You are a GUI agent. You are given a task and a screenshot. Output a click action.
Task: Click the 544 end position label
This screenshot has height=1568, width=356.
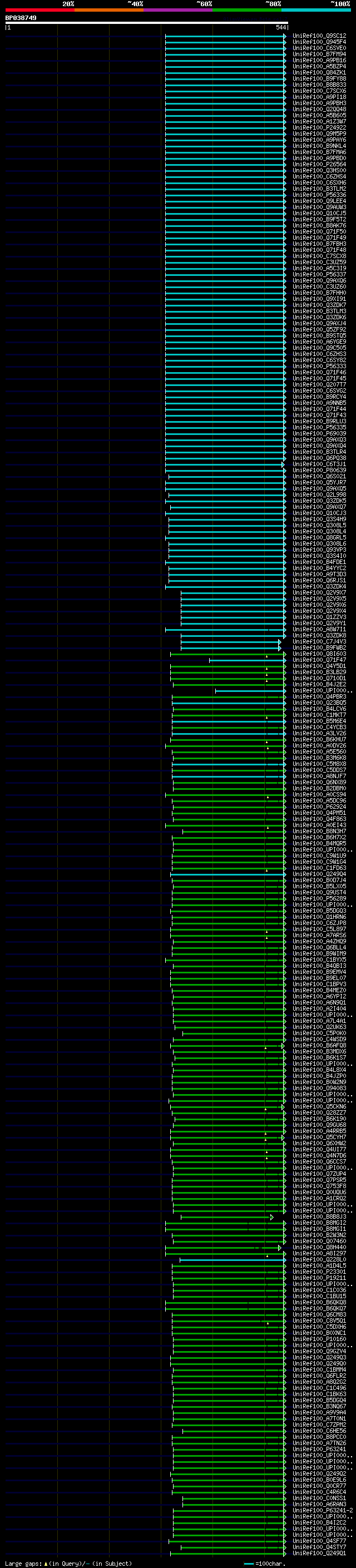coord(280,27)
